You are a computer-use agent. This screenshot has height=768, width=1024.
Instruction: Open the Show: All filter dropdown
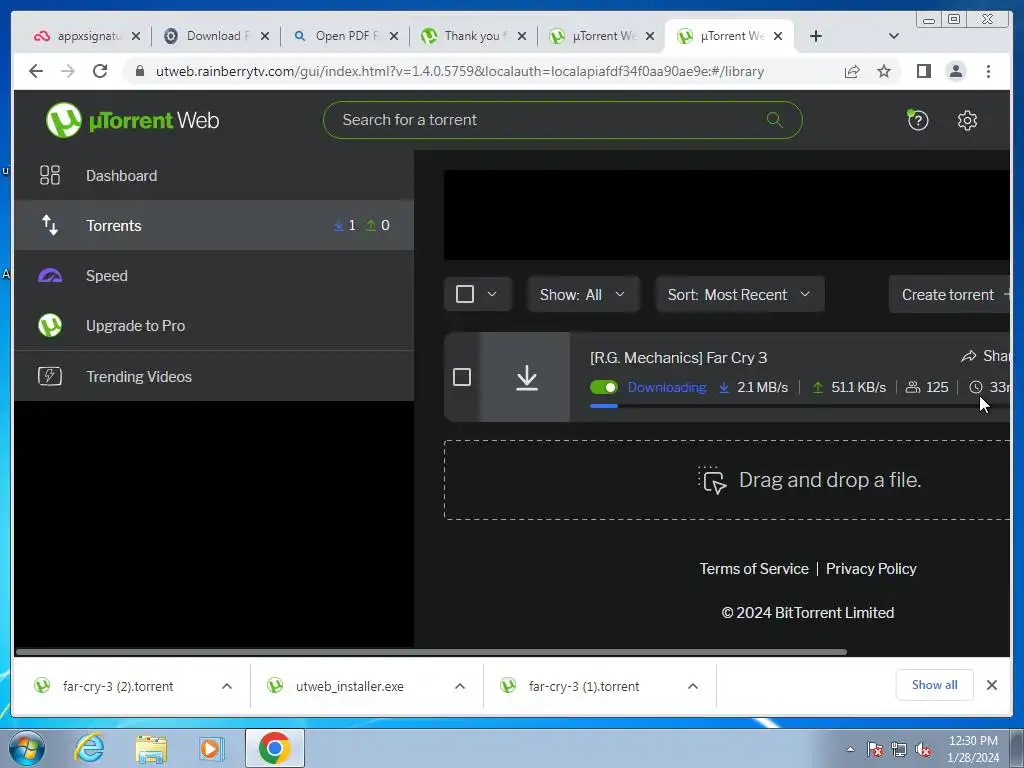pyautogui.click(x=583, y=295)
